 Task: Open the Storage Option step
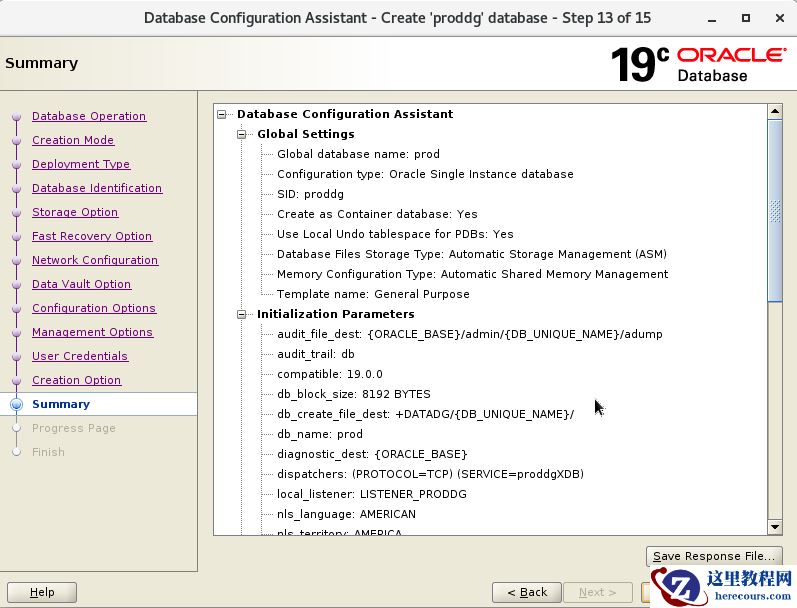click(75, 212)
